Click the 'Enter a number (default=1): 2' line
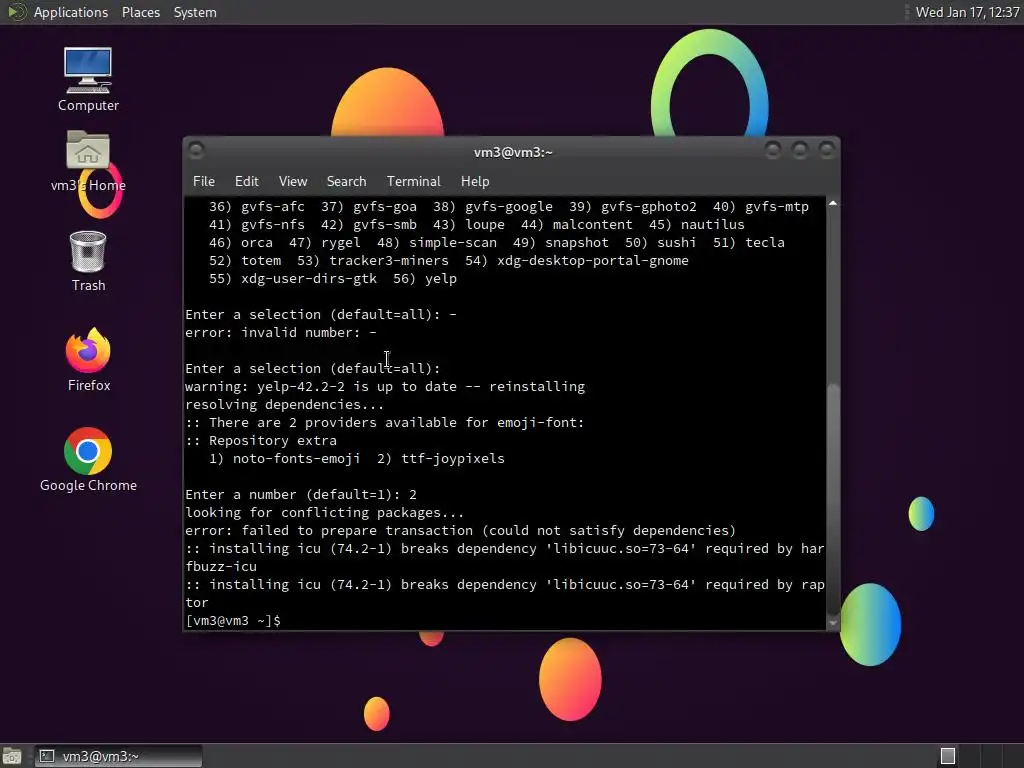 [x=301, y=494]
